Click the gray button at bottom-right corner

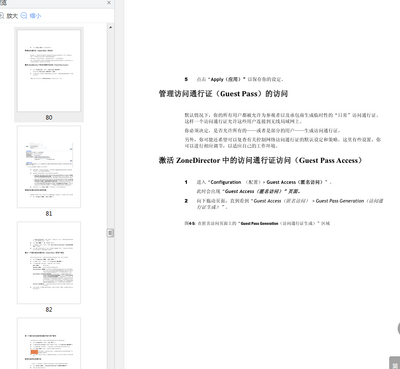pyautogui.click(x=395, y=363)
